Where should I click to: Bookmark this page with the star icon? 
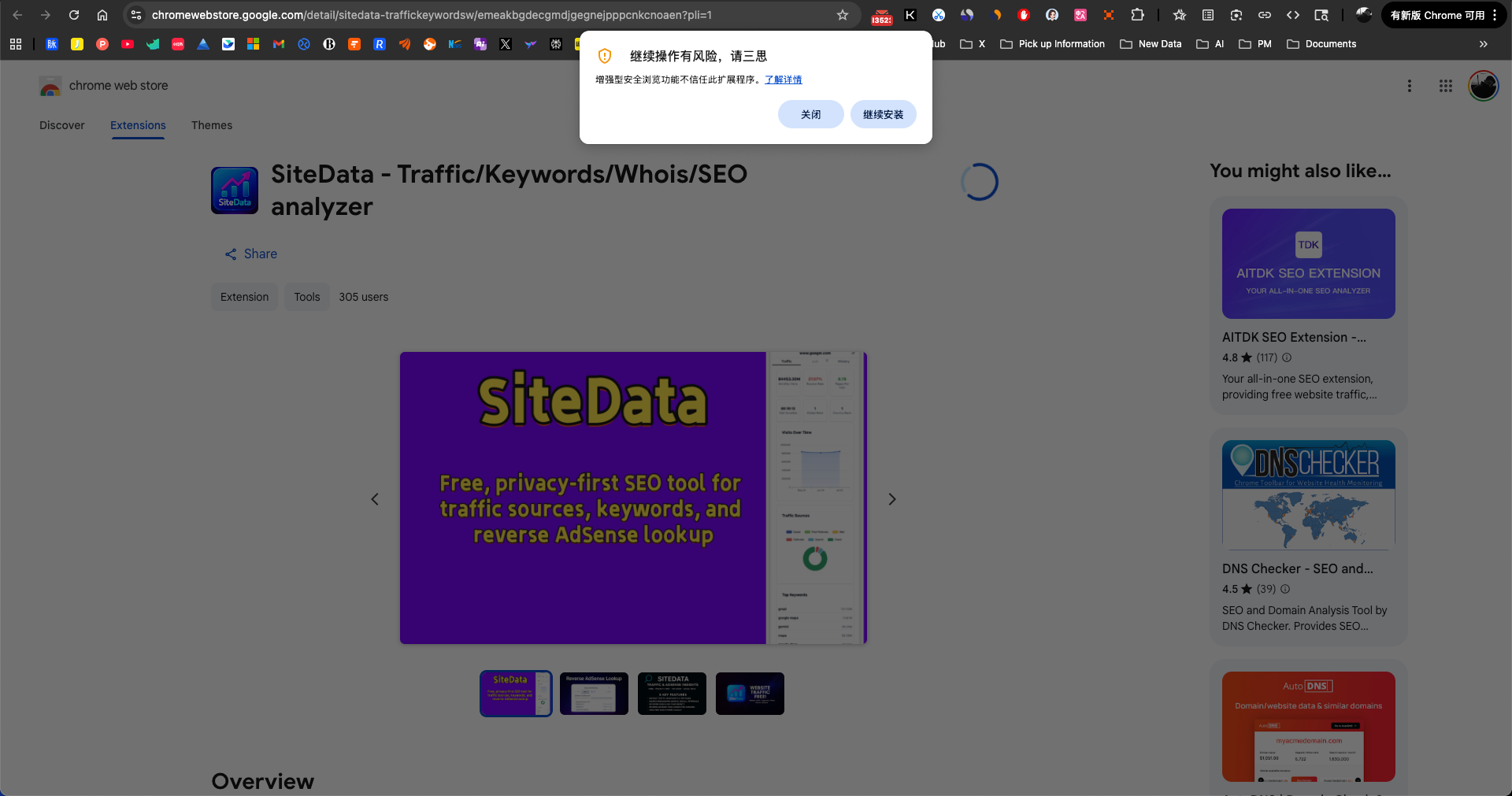point(843,15)
